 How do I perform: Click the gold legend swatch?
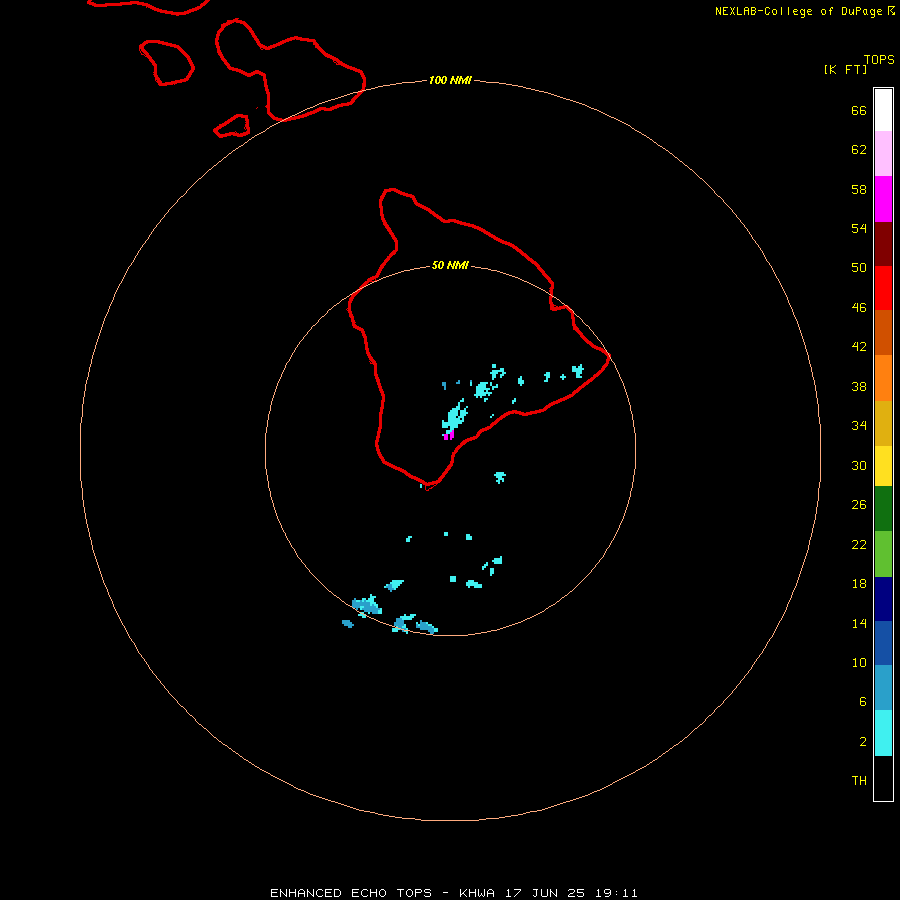coord(883,423)
